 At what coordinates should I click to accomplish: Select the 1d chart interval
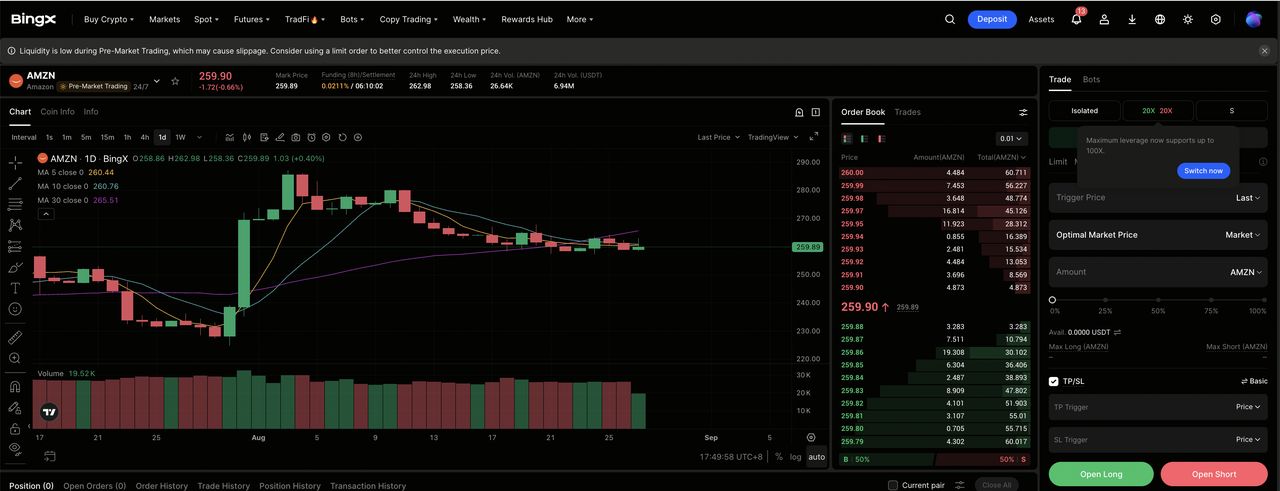point(162,137)
